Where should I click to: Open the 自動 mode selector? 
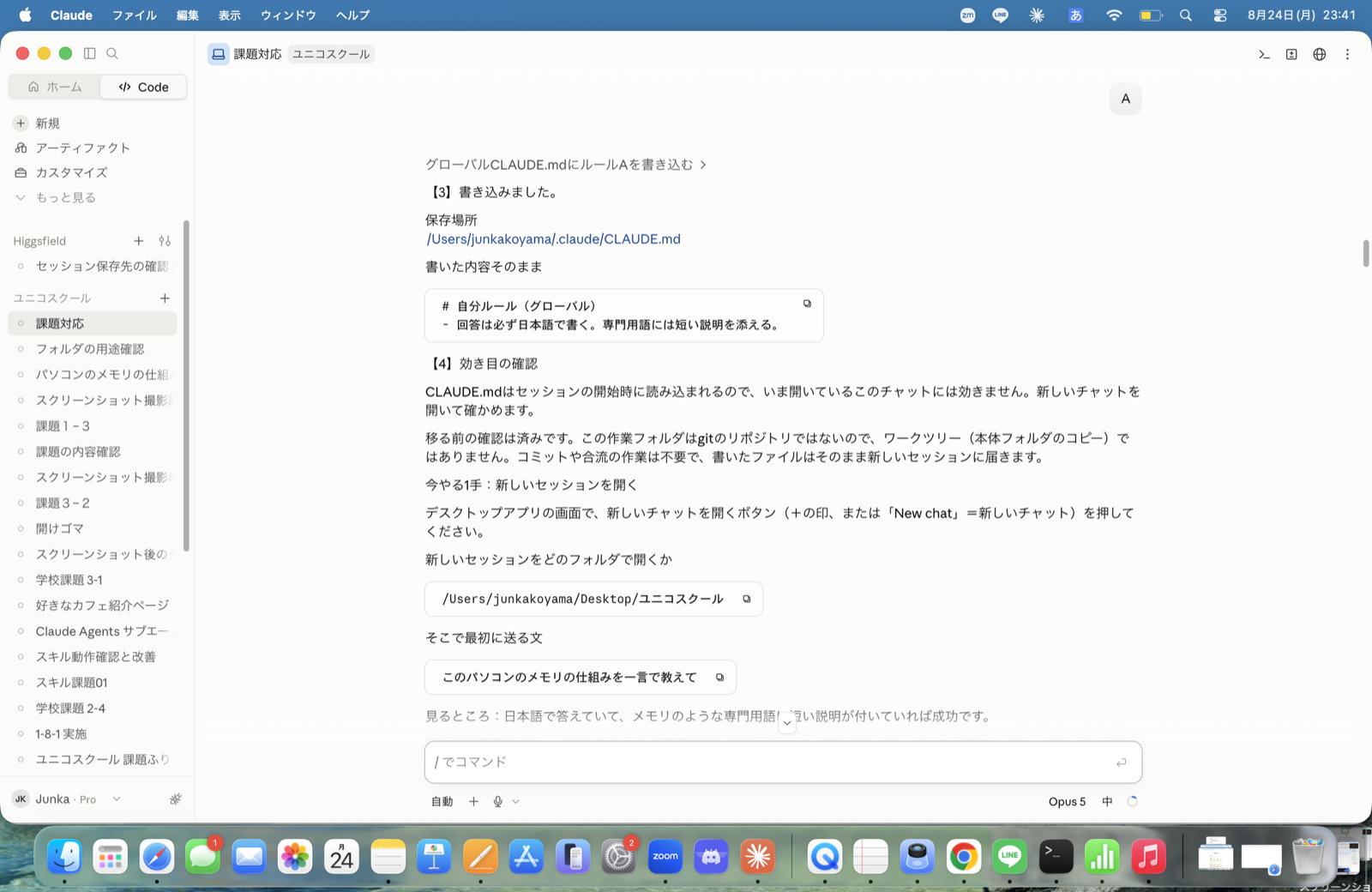point(442,801)
